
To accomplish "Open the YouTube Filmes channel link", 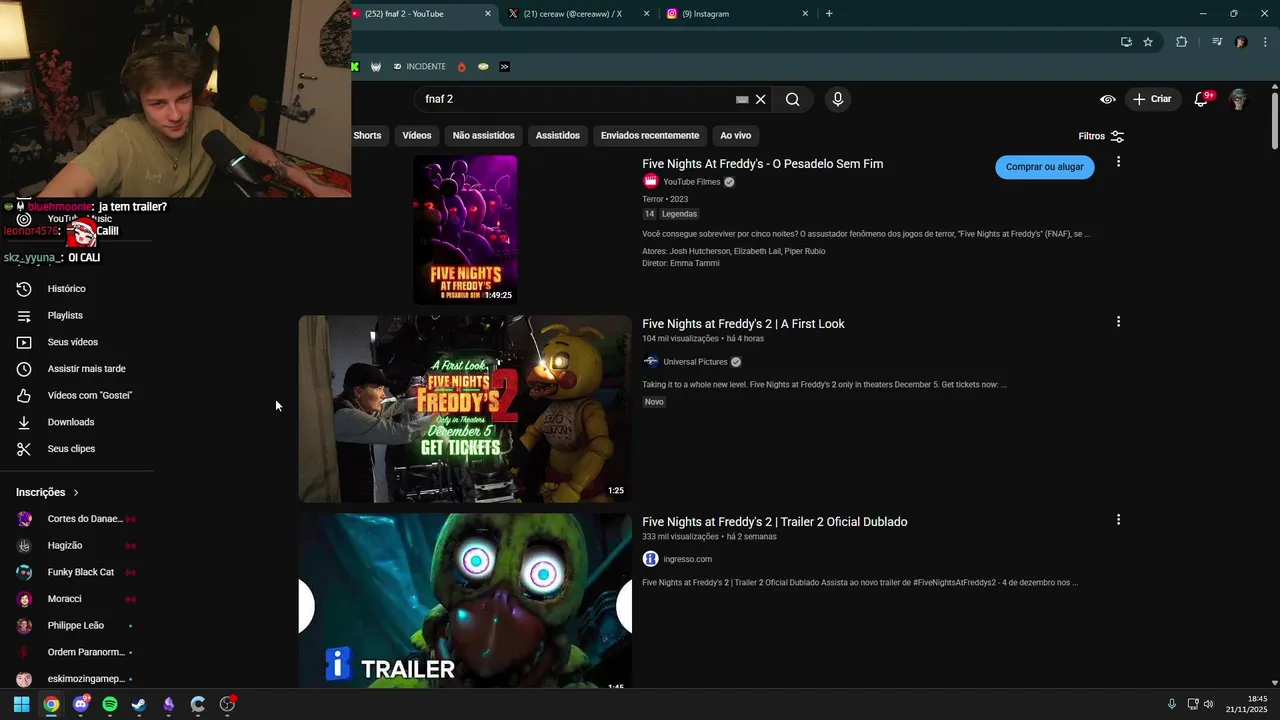I will [x=691, y=182].
